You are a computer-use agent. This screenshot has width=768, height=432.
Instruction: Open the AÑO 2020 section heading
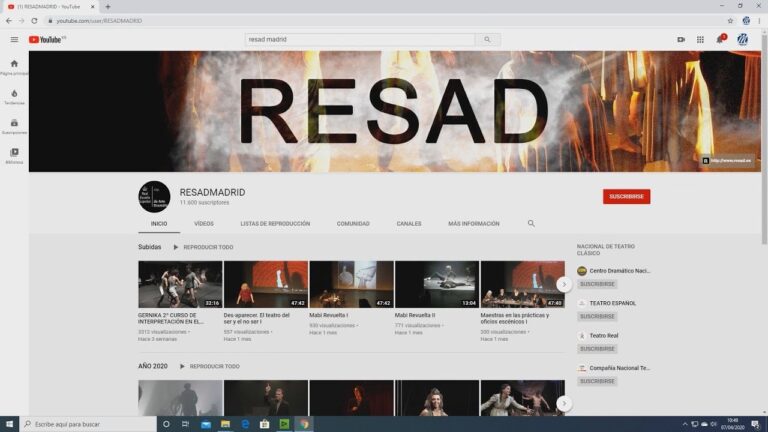tap(153, 366)
